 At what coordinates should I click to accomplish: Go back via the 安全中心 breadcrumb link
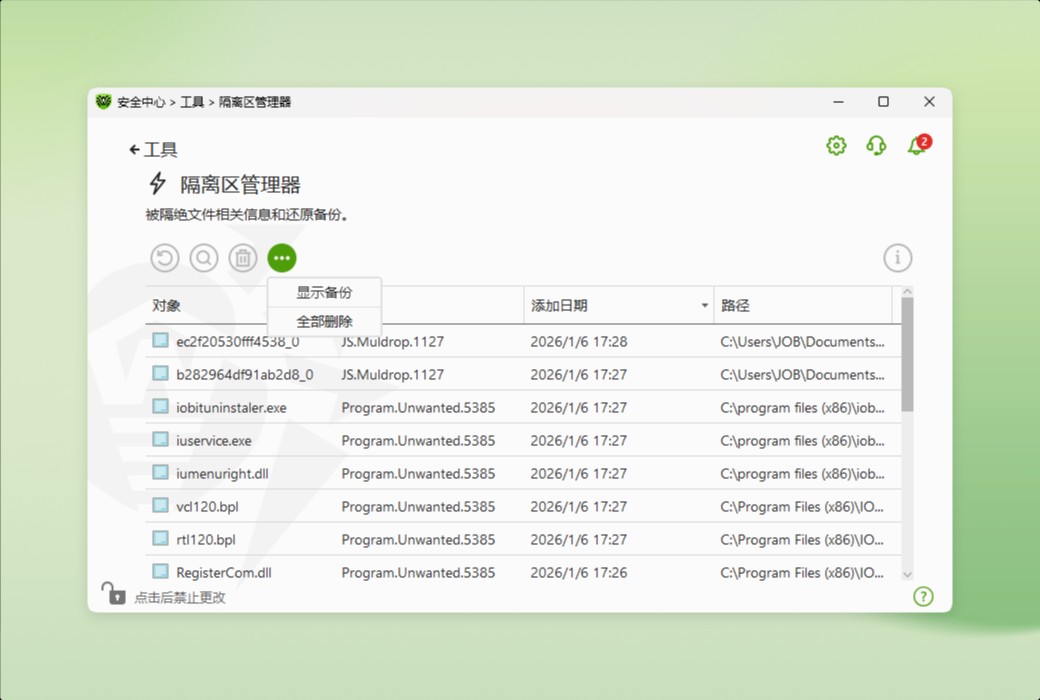143,101
